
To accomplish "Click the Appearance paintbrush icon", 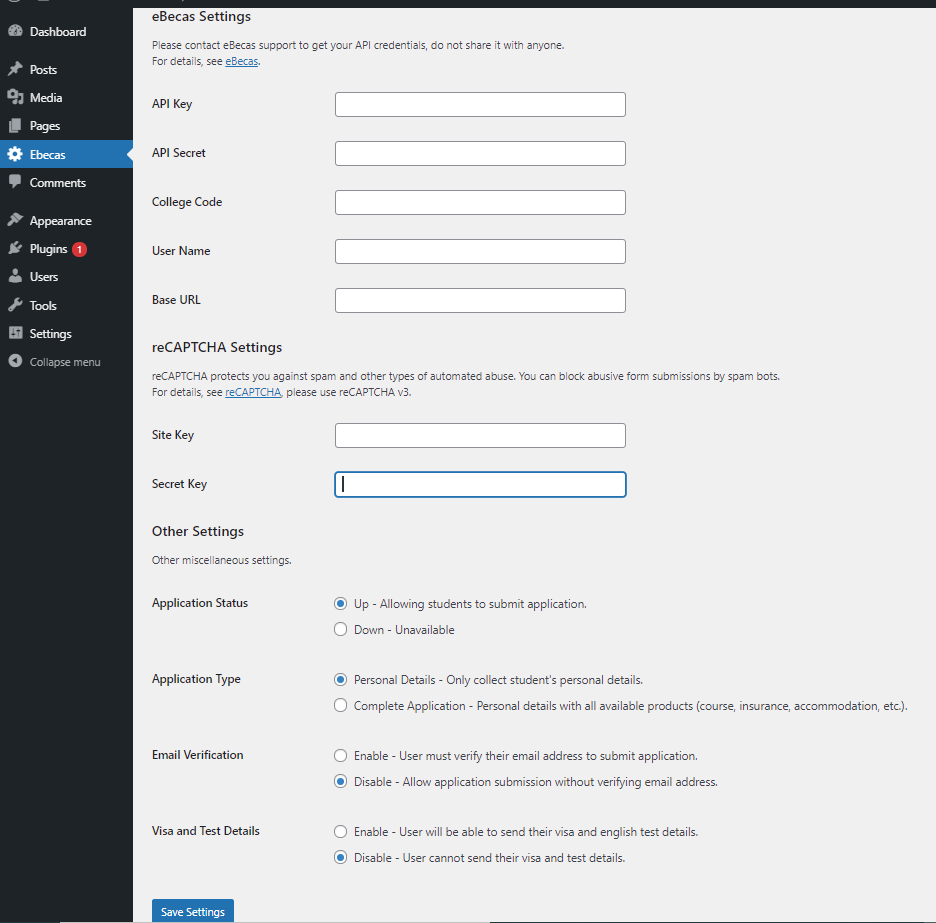I will click(16, 220).
